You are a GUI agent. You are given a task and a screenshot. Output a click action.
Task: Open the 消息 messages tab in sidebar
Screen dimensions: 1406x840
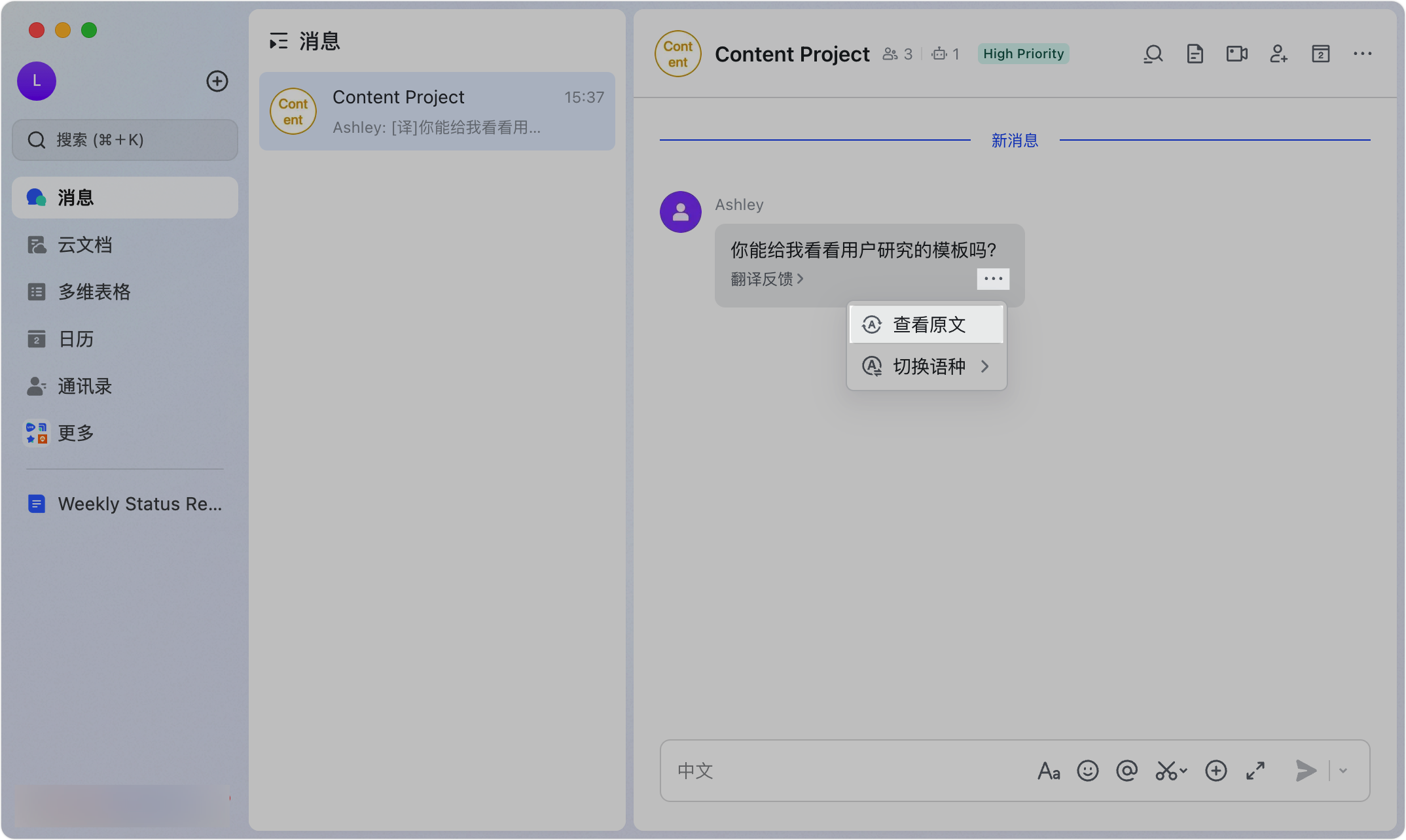tap(125, 198)
